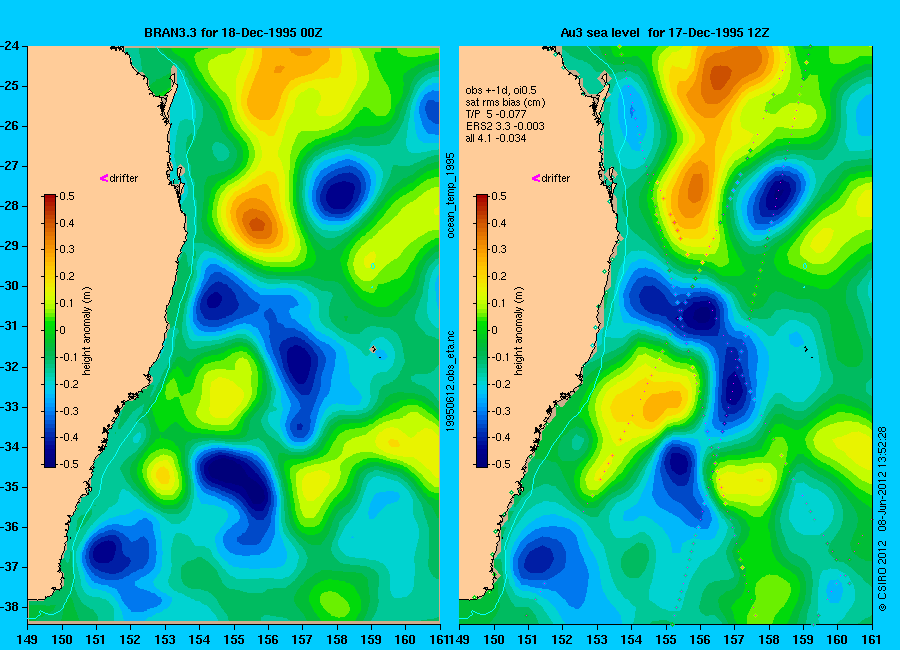The width and height of the screenshot is (900, 650).
Task: Click the '-38' latitude label
Action: [x=10, y=607]
